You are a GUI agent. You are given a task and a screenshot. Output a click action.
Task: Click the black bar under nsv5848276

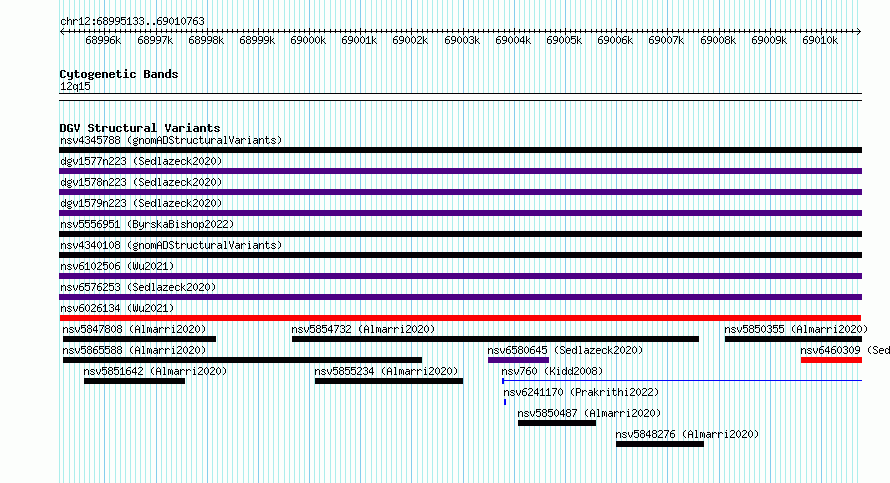point(660,444)
